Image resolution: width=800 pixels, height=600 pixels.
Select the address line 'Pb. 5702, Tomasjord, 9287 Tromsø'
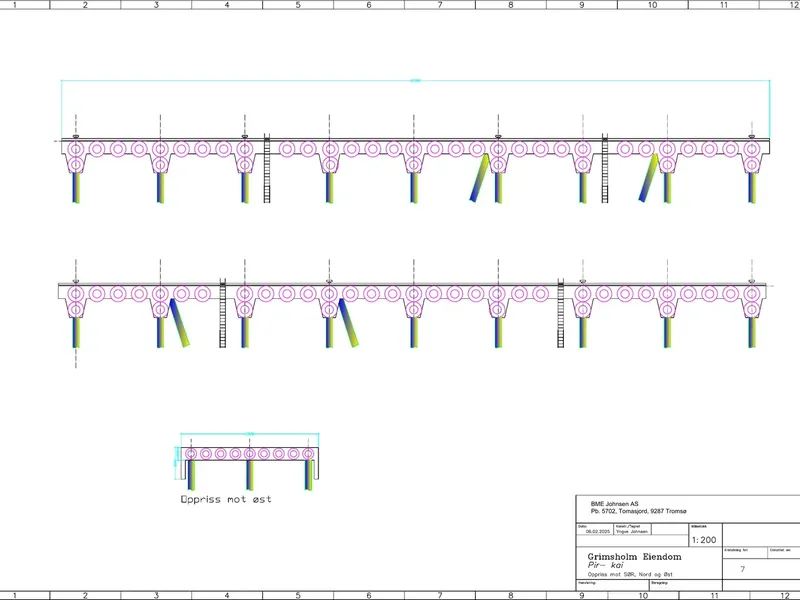pos(639,511)
